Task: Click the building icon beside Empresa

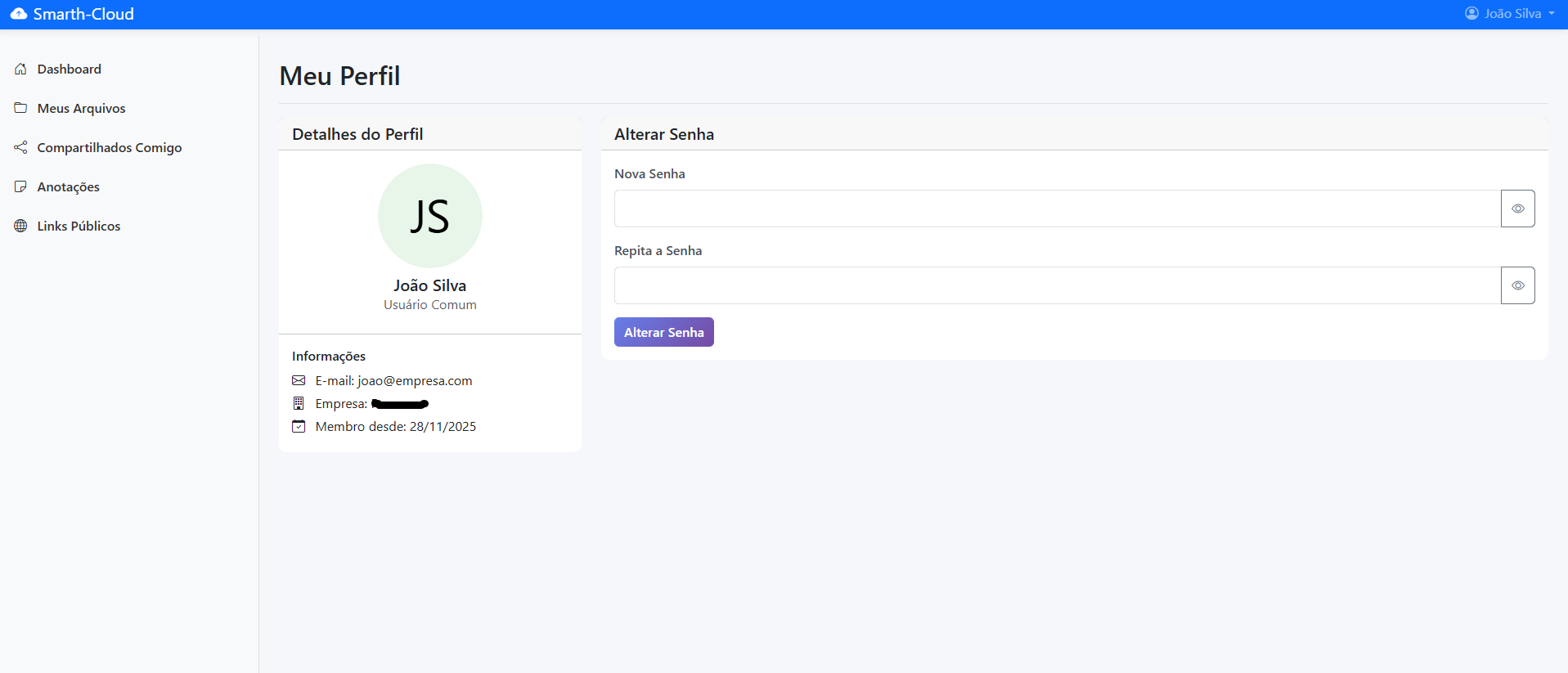Action: 299,403
